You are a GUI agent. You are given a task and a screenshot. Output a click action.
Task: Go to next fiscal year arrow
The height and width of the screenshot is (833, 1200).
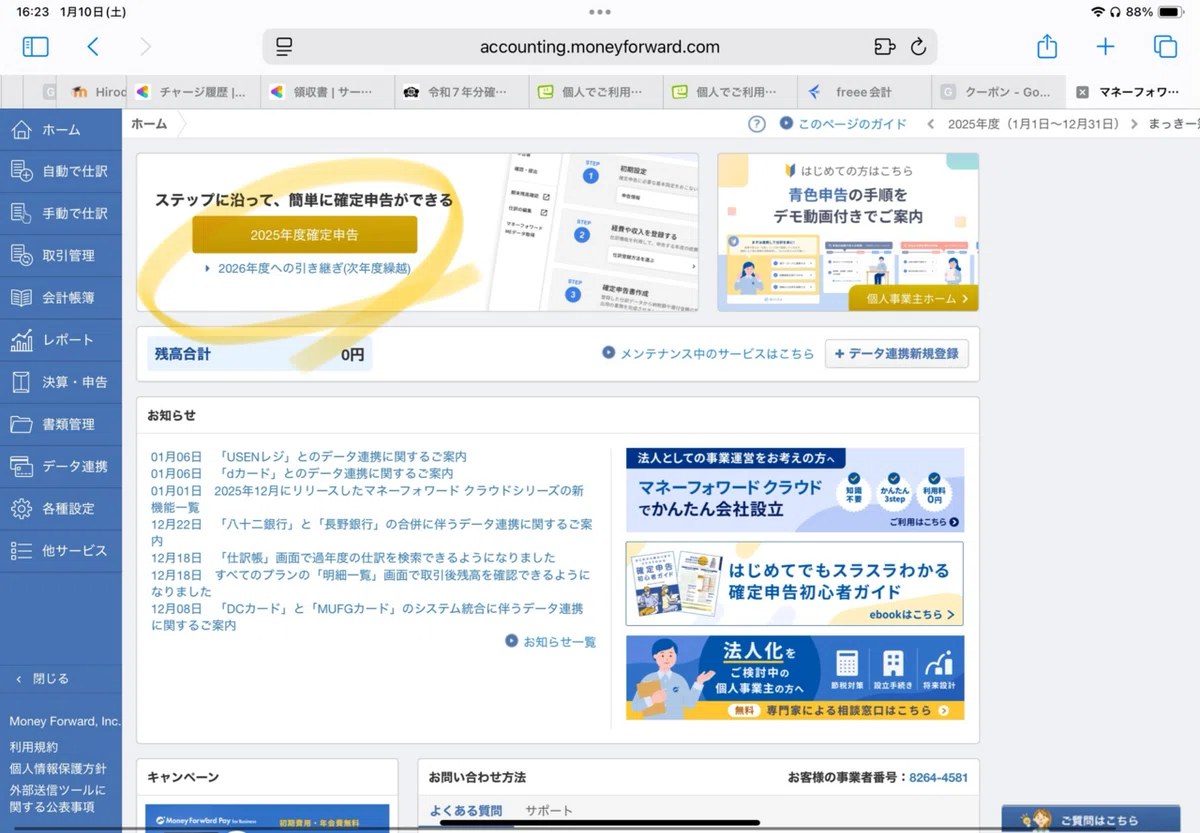tap(1134, 124)
